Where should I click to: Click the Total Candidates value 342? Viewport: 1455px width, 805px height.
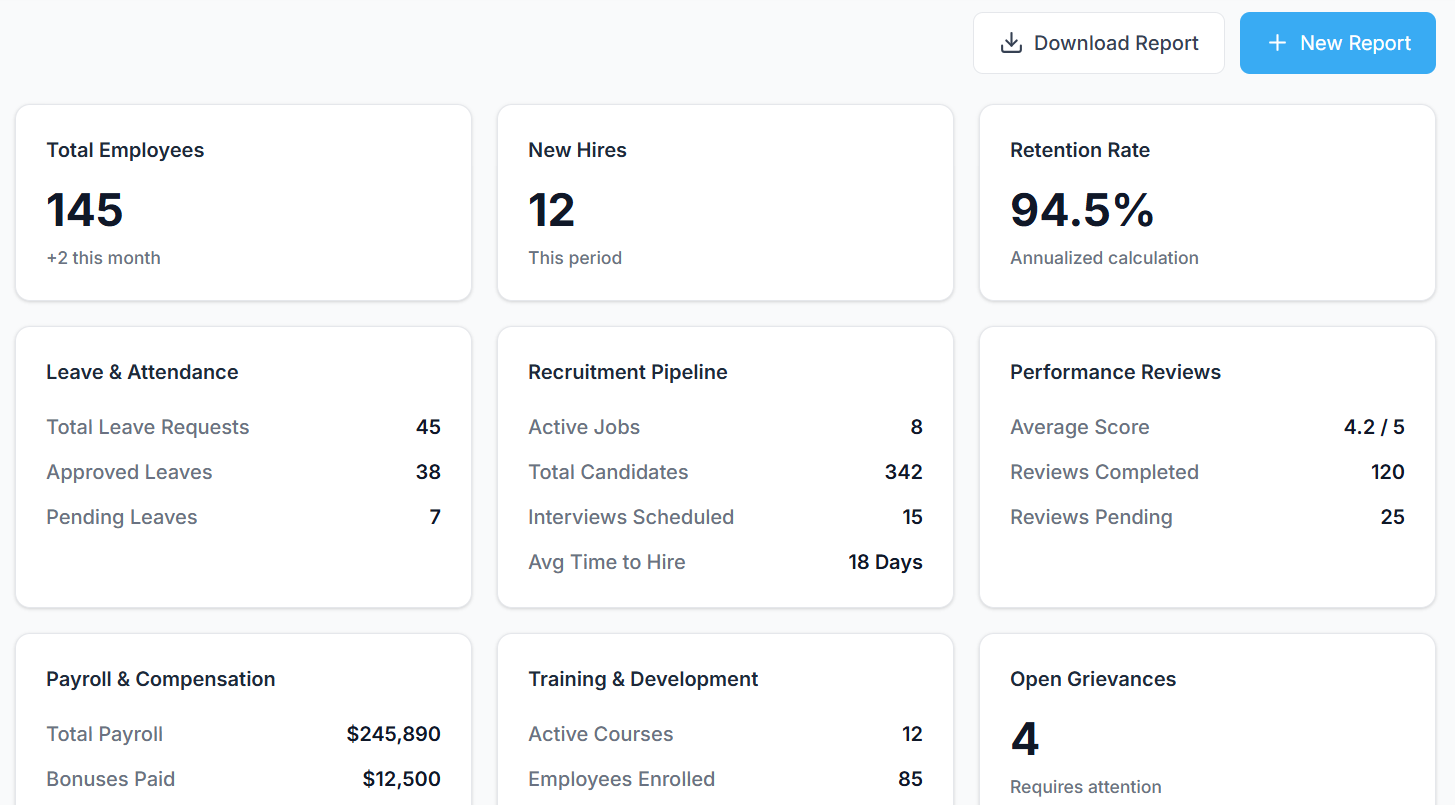point(904,472)
